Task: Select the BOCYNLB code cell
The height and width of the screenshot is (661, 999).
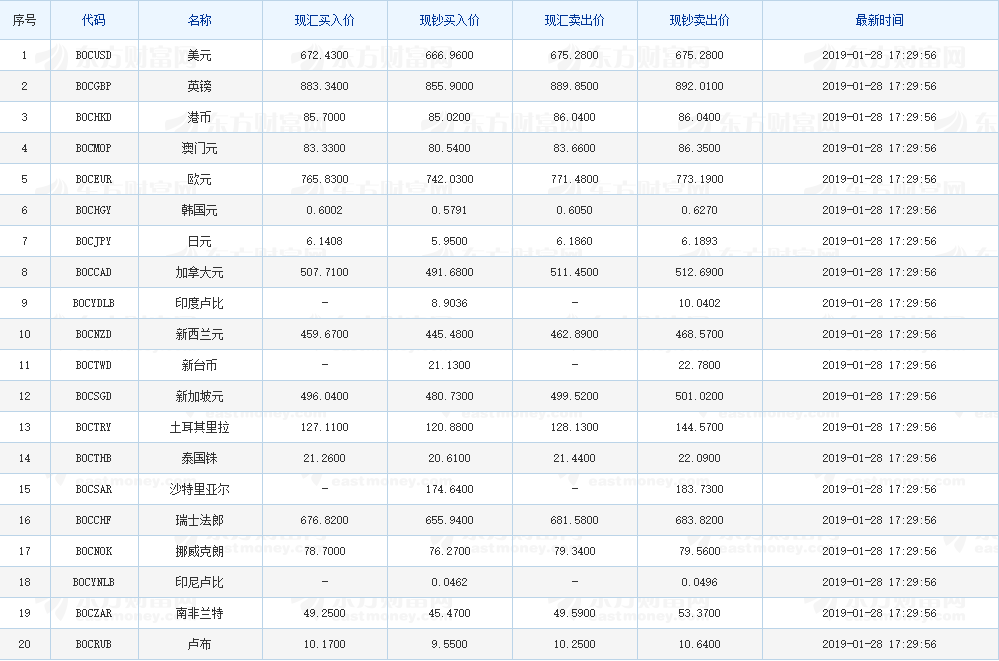Action: (94, 583)
